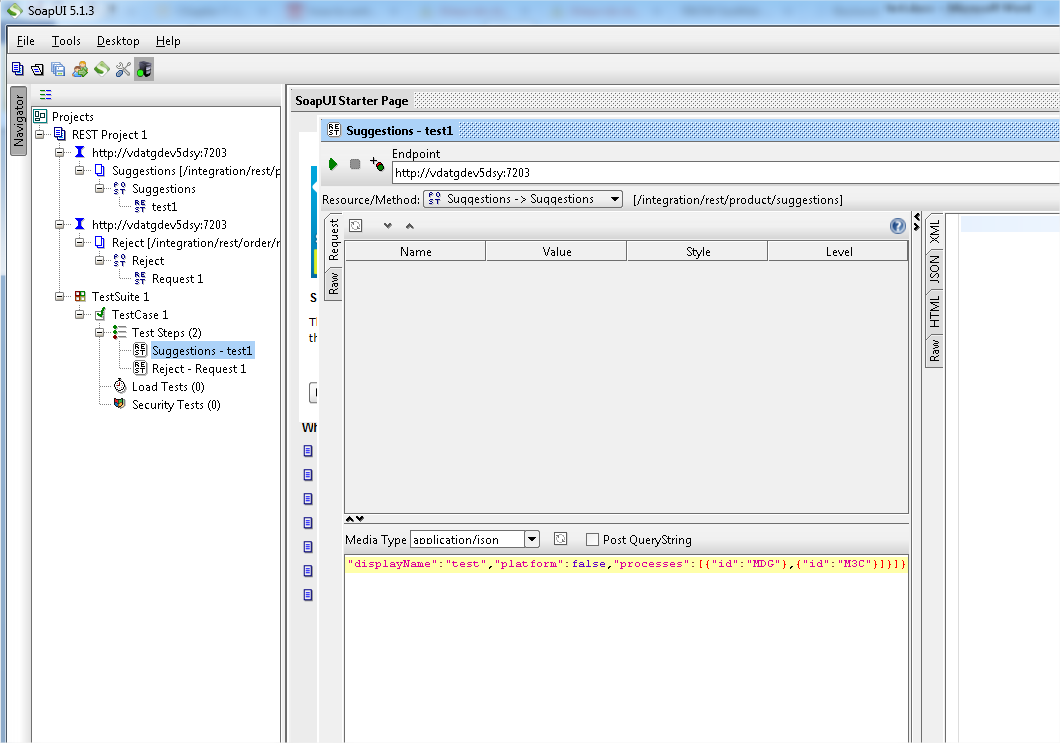The image size is (1060, 743).
Task: Switch to the vertical Request tab
Action: [x=333, y=240]
